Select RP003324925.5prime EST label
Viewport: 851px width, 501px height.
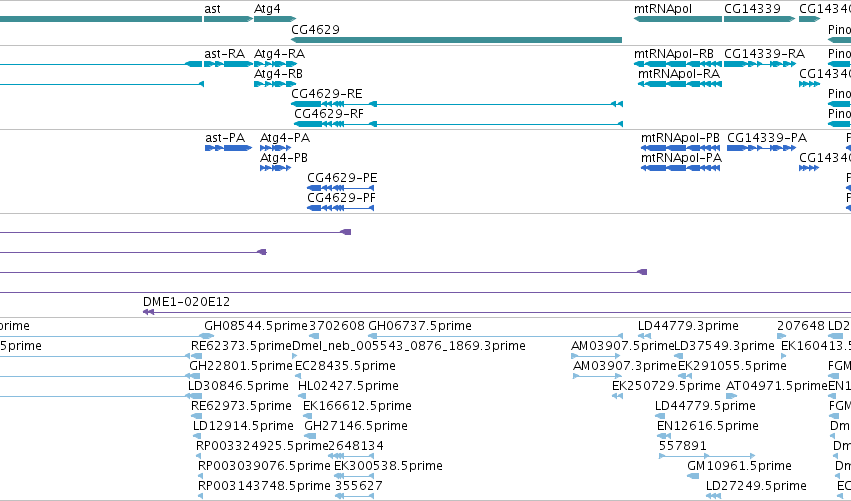(x=262, y=447)
